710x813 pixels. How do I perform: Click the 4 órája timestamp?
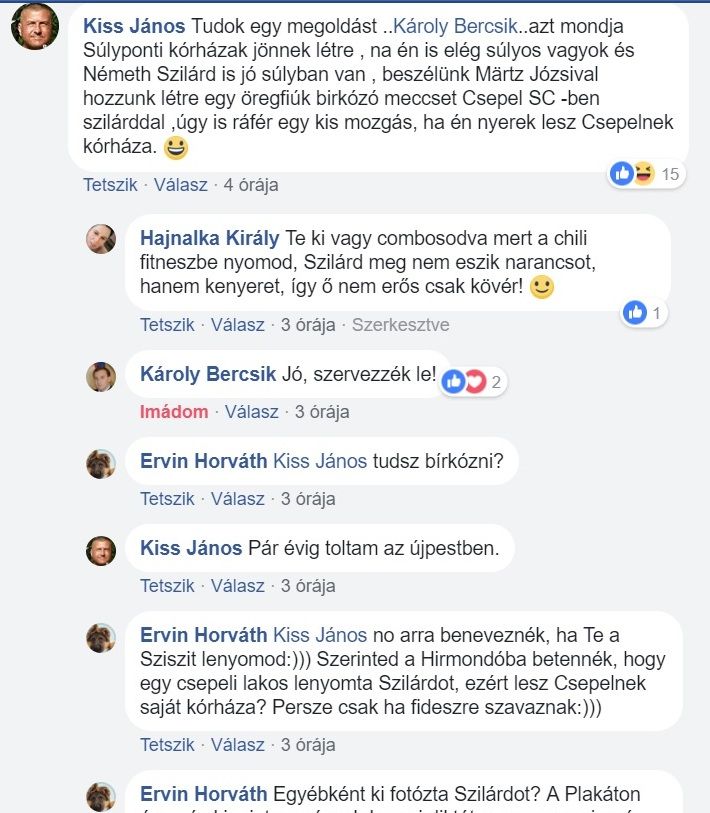[251, 185]
